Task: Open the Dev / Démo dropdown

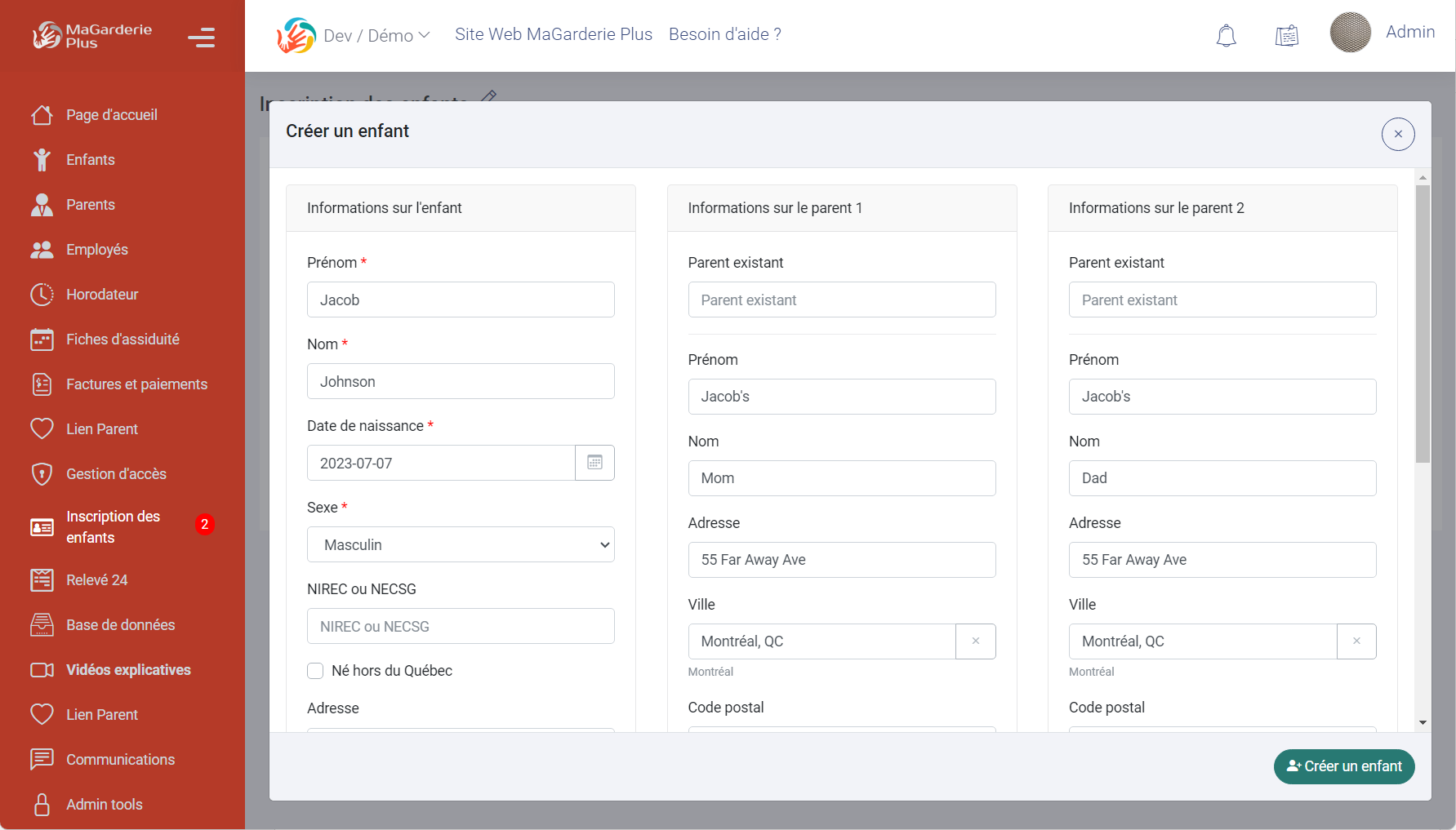Action: tap(376, 36)
